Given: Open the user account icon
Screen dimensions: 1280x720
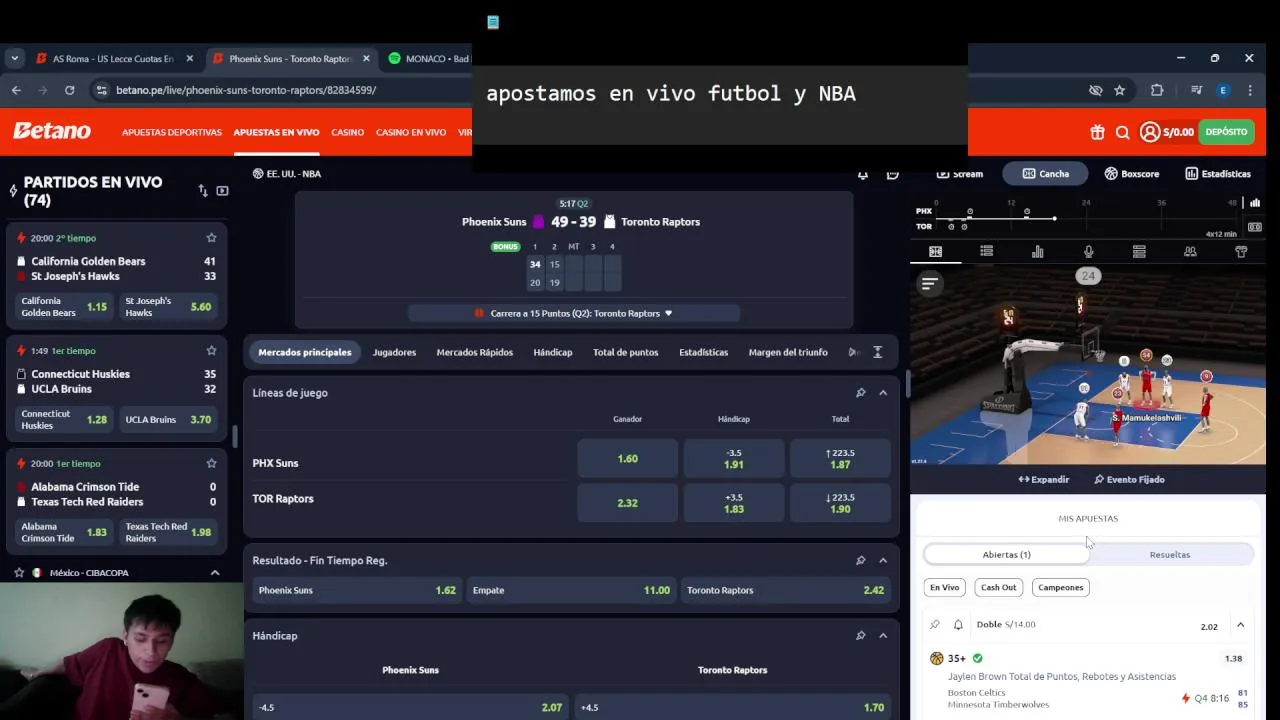Looking at the screenshot, I should 1150,132.
